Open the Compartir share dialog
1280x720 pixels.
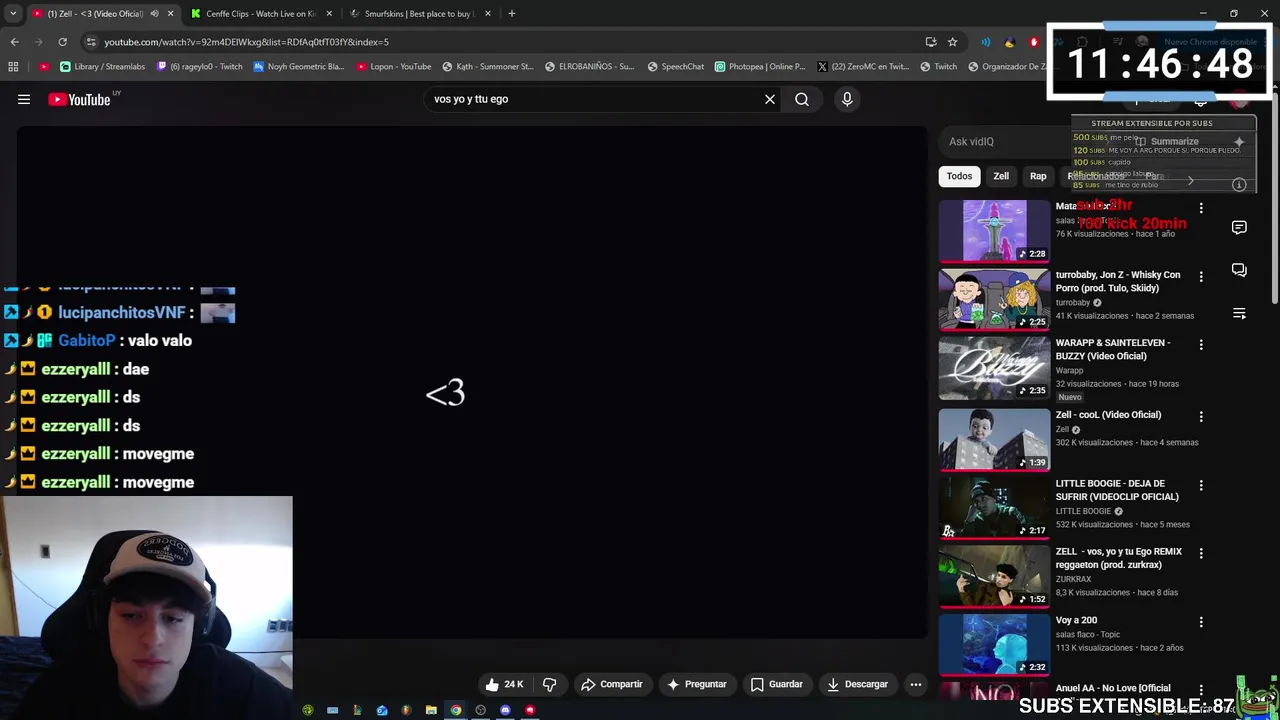(612, 684)
